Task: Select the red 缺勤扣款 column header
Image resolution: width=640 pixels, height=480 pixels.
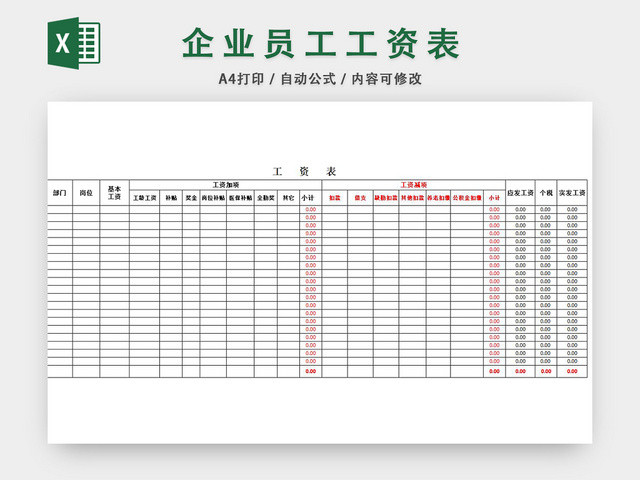Action: pyautogui.click(x=386, y=198)
